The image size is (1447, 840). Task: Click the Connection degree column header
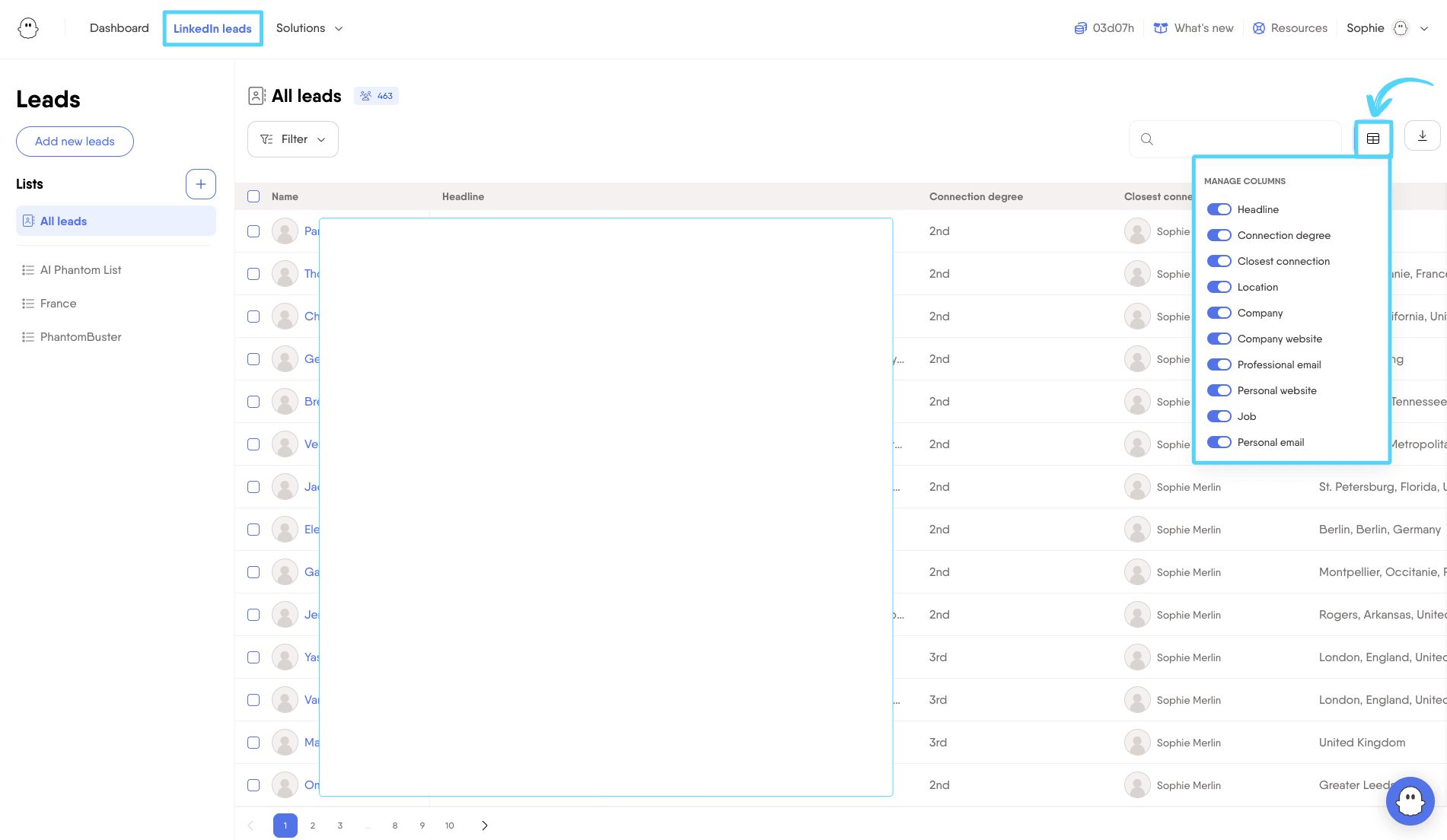click(x=976, y=196)
